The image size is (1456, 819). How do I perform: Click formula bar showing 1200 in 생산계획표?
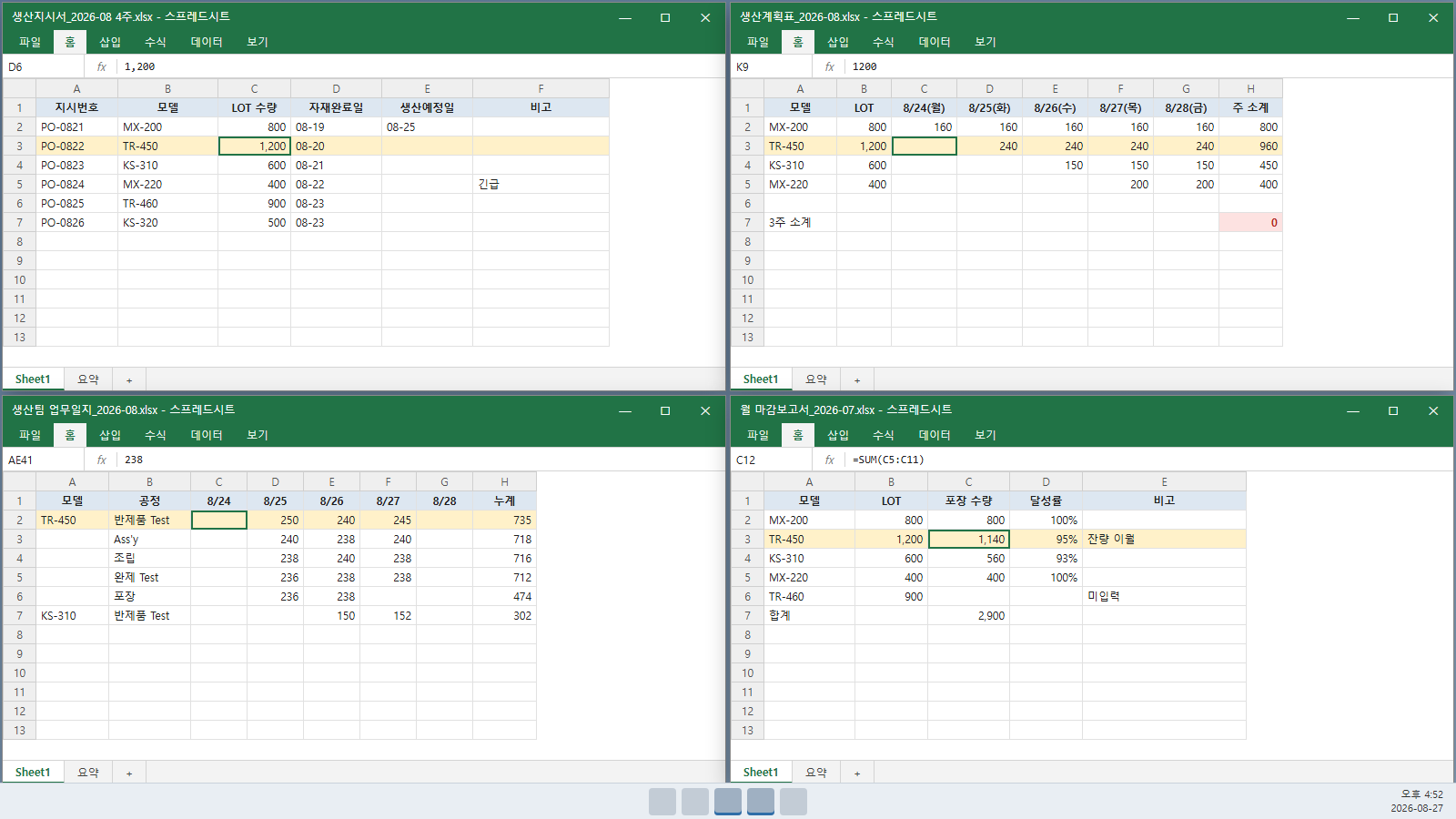click(1148, 66)
